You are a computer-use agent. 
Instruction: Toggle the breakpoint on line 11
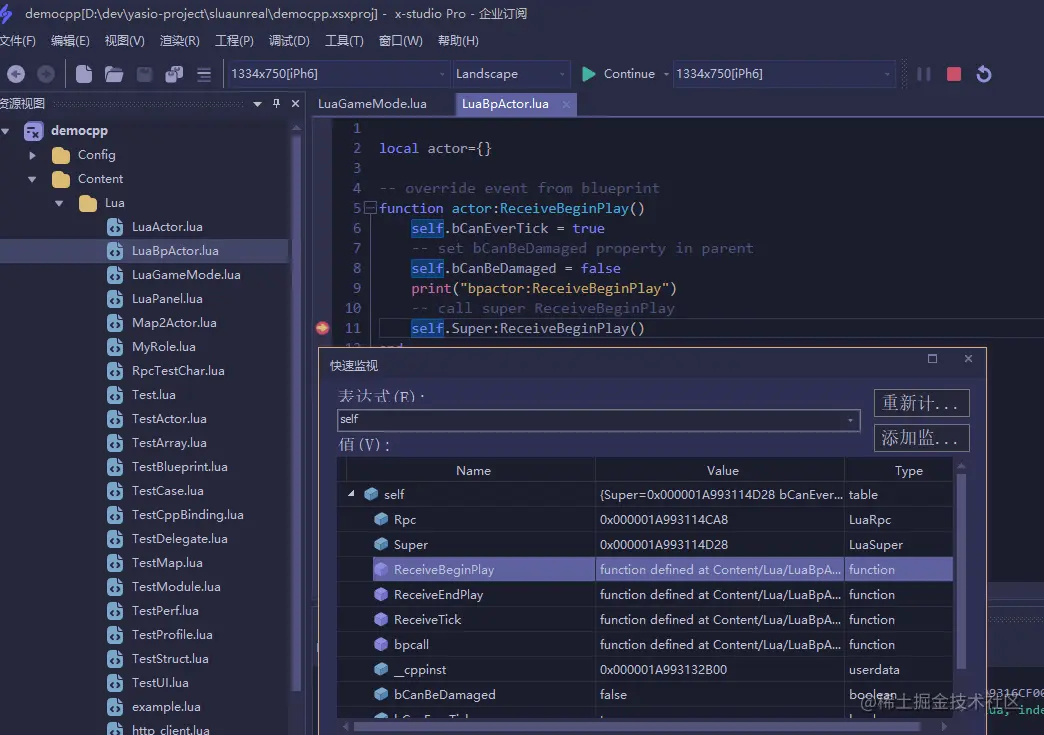(323, 328)
